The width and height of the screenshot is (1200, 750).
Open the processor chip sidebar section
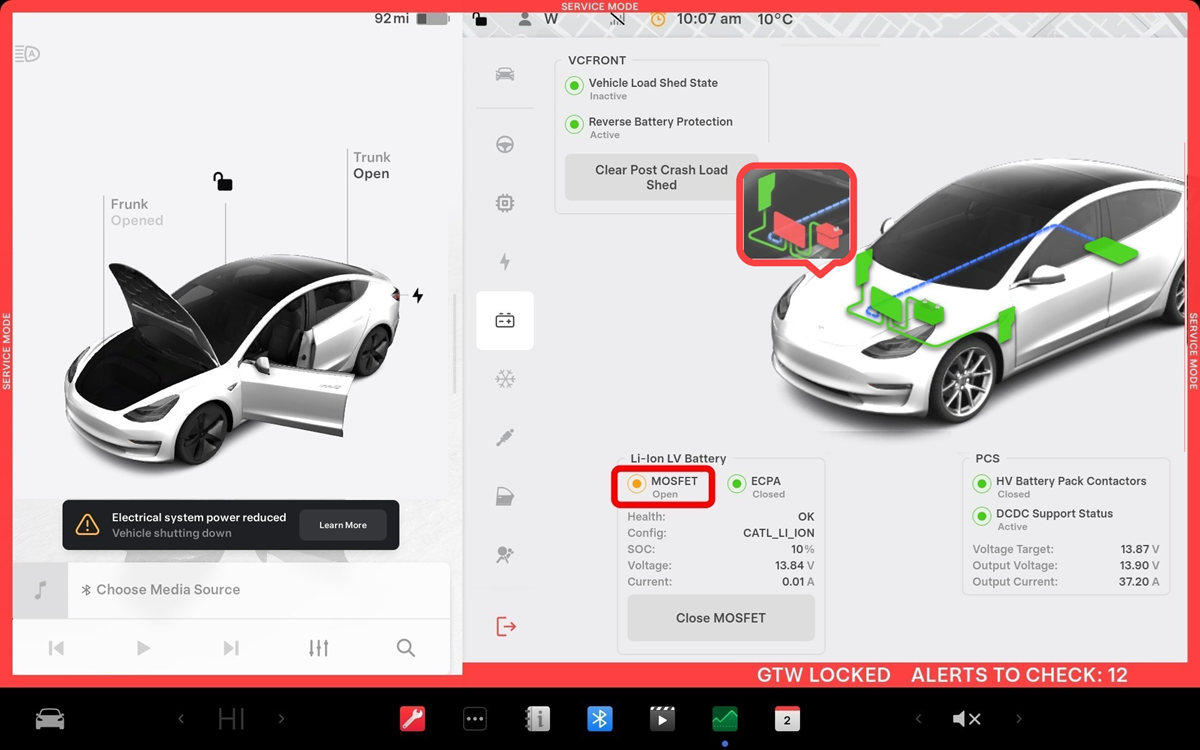(505, 204)
